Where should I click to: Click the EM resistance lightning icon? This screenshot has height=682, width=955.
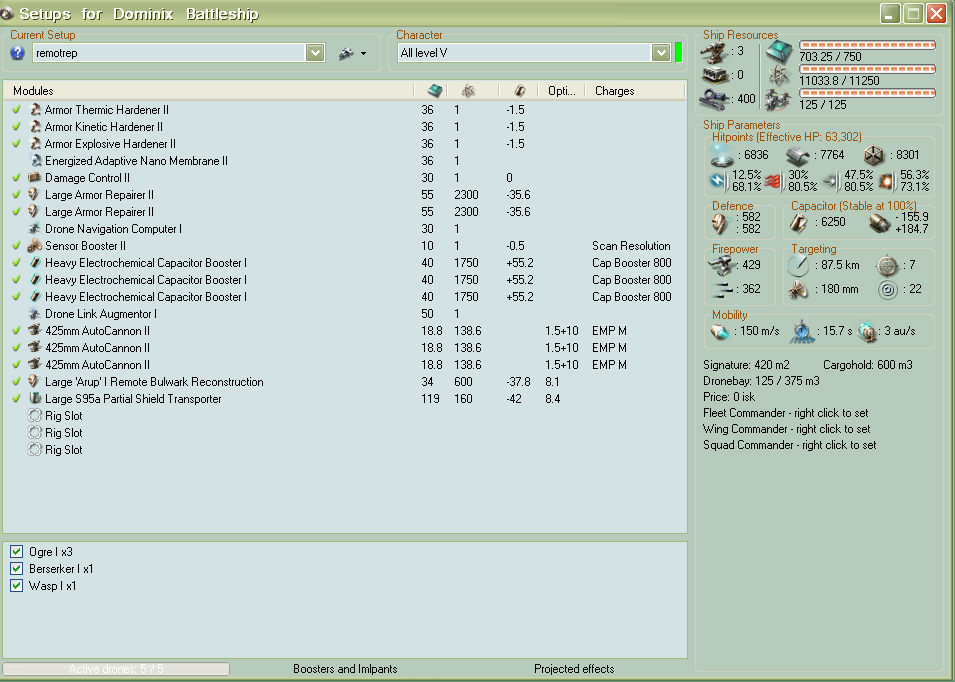coord(717,180)
